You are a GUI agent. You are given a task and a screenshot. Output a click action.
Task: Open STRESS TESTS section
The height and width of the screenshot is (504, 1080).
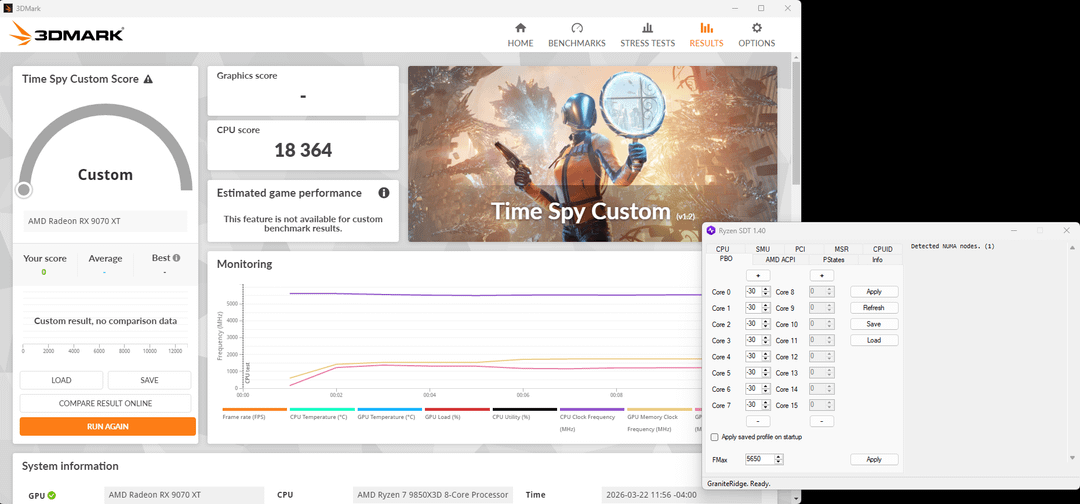647,34
